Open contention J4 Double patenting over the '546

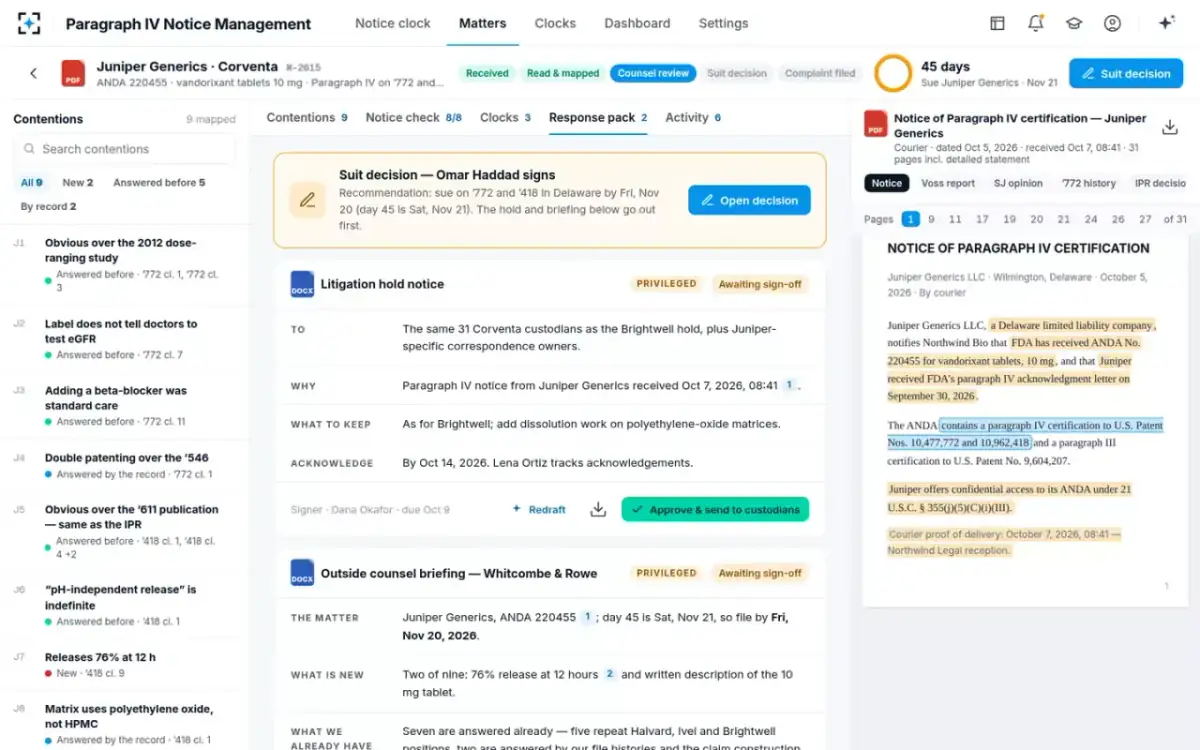(124, 466)
